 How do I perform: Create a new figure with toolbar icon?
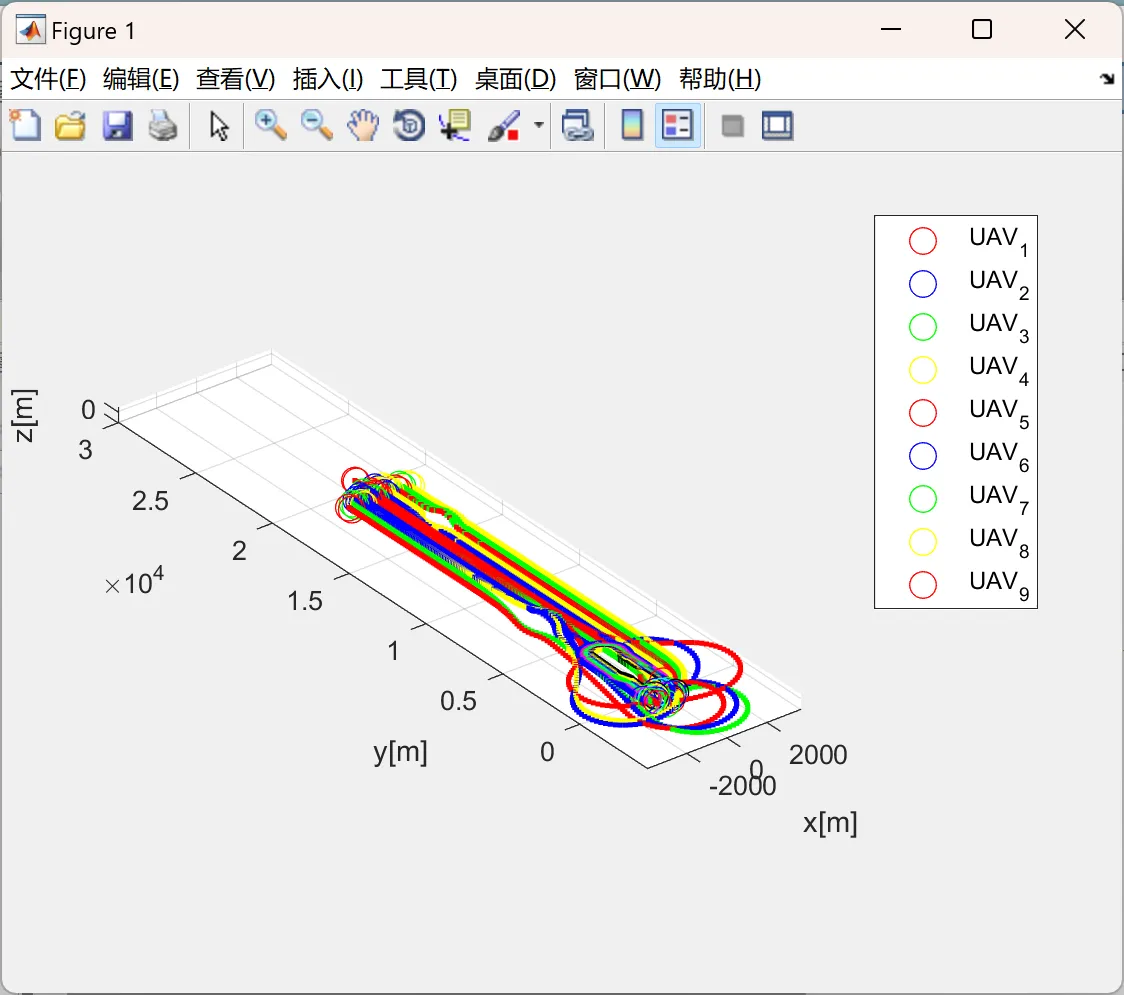click(x=26, y=126)
